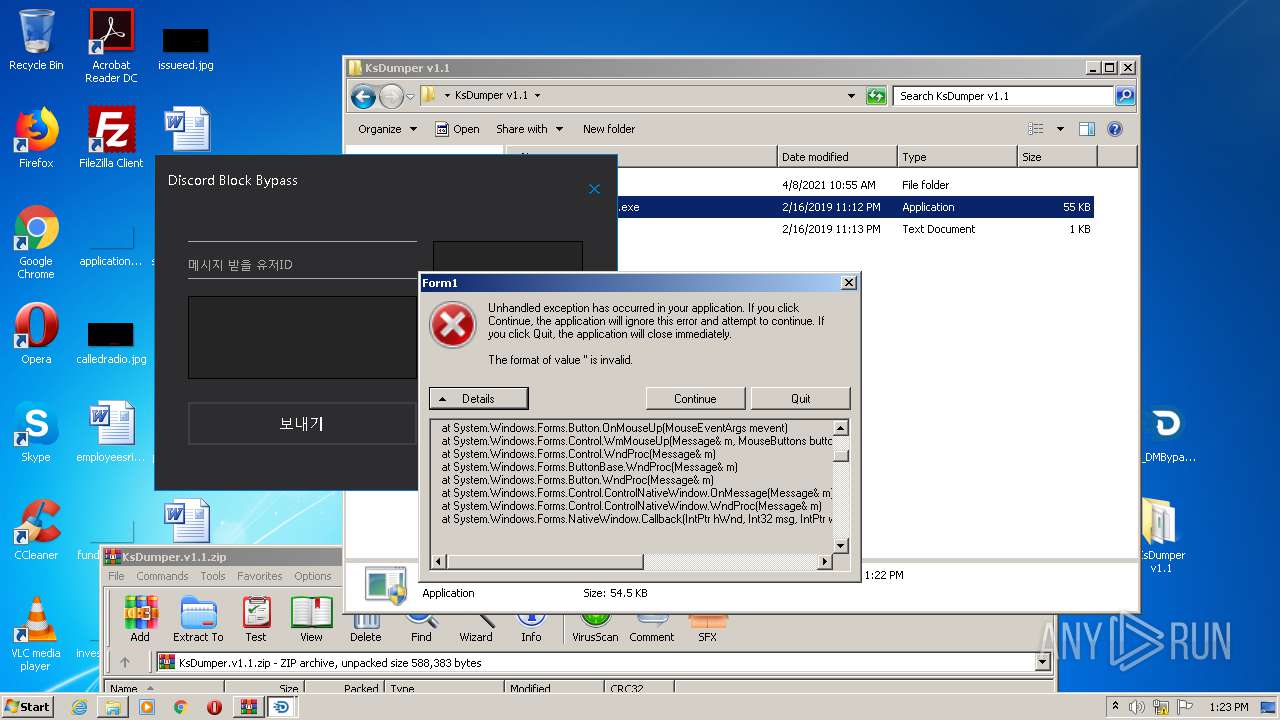Expand WinRAR path dropdown
This screenshot has width=1280, height=720.
click(x=1043, y=662)
